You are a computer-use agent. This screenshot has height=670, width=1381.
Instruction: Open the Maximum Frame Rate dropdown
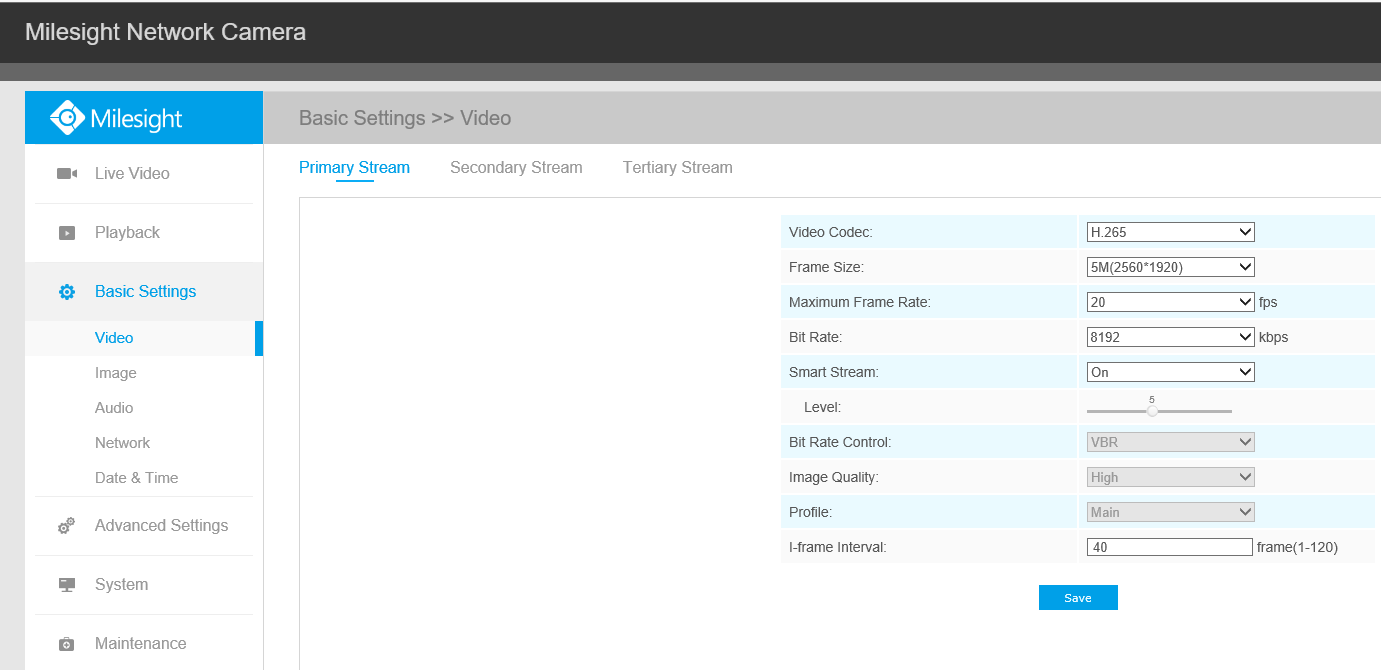(x=1169, y=301)
